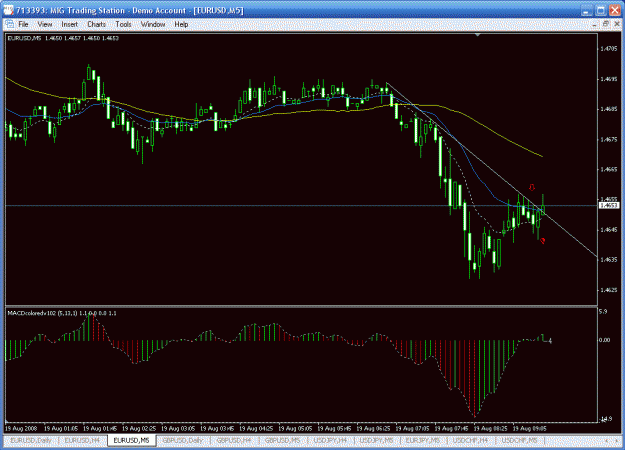625x450 pixels.
Task: Switch to the GBPUSD,Daily chart tab
Action: 183,440
